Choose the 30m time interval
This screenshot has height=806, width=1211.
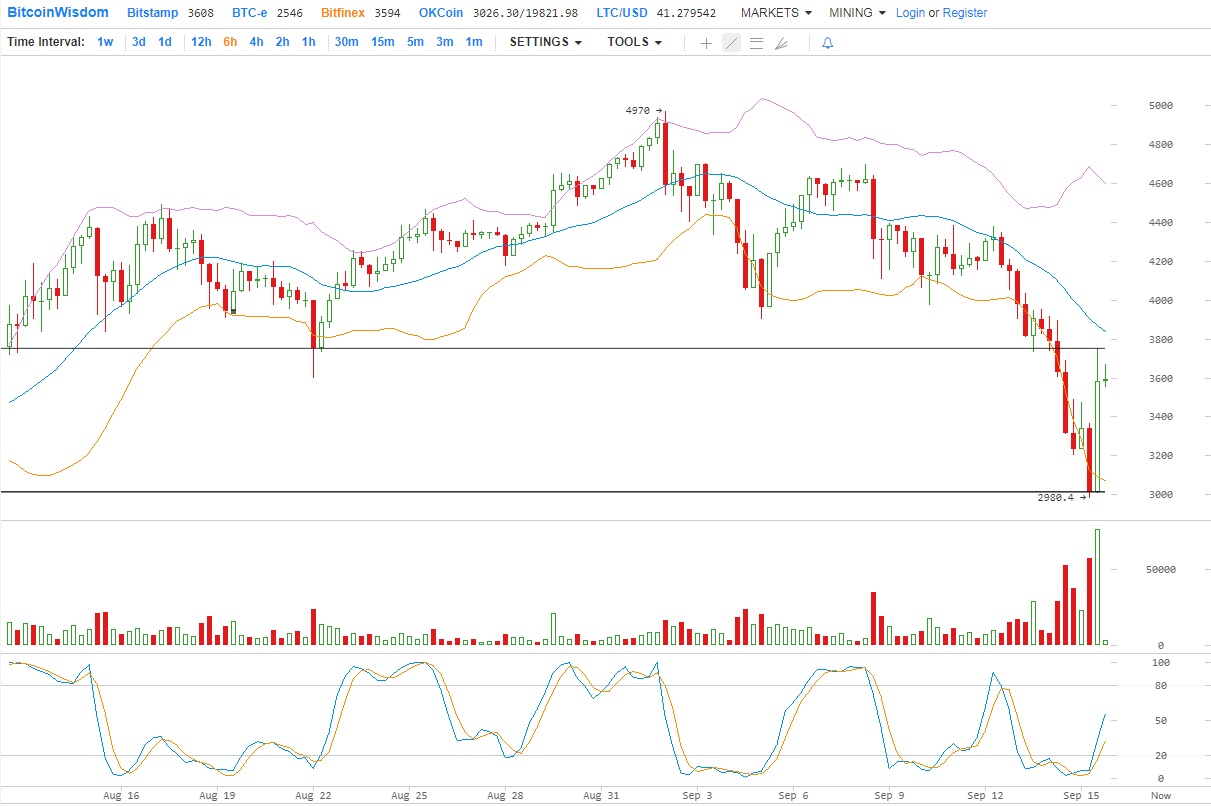pyautogui.click(x=346, y=42)
